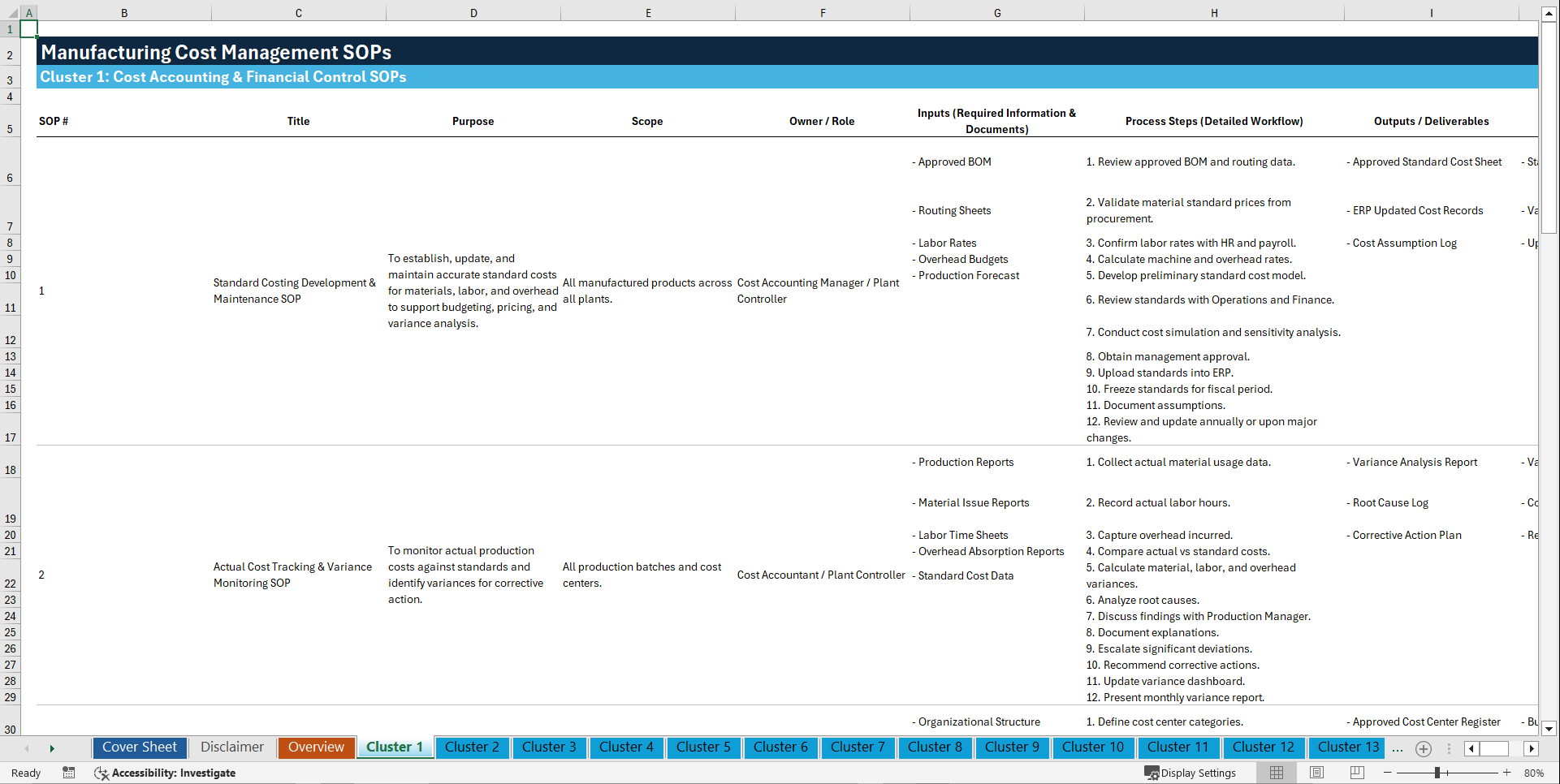Click the 80% zoom percentage label
1560x784 pixels.
(x=1534, y=773)
